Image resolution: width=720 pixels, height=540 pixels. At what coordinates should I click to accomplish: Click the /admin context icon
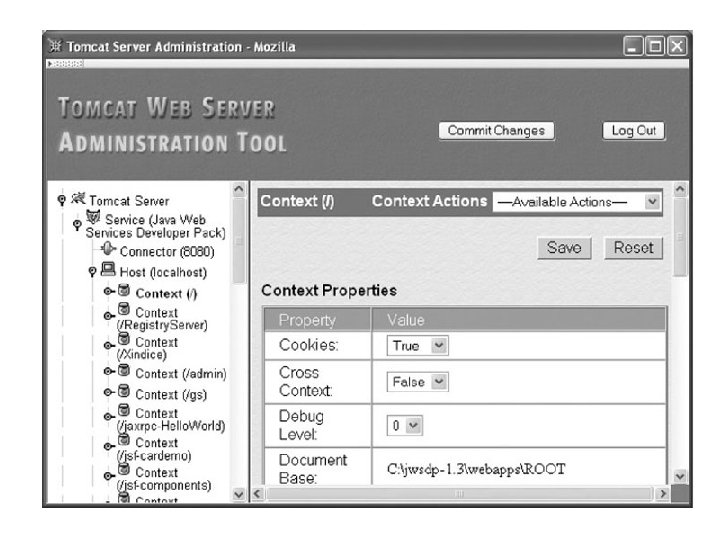tap(124, 370)
